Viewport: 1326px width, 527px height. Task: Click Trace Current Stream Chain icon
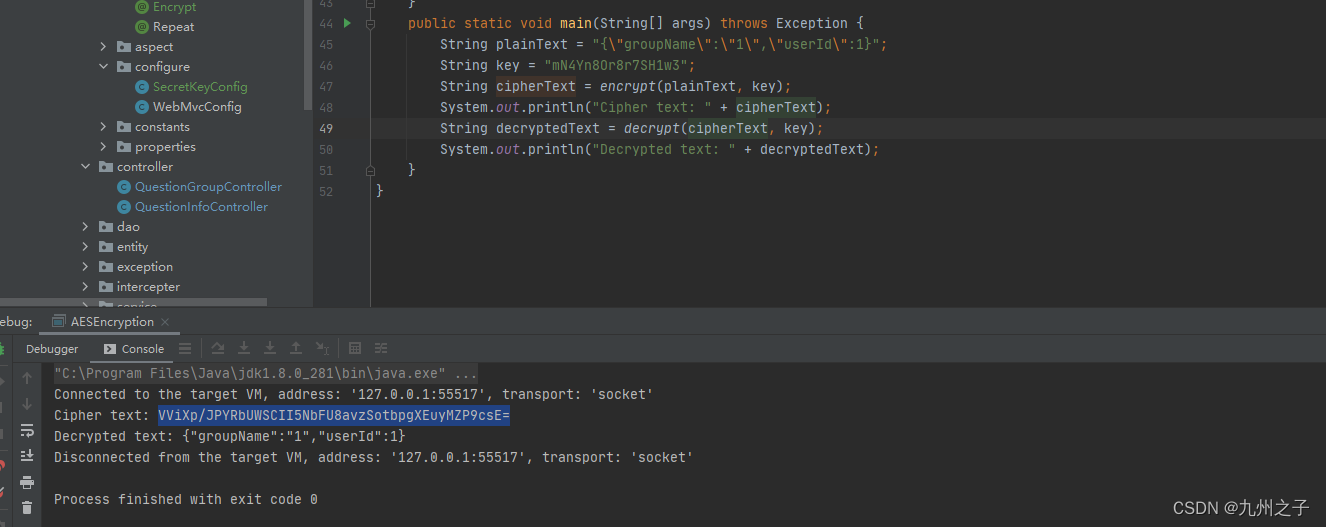[x=381, y=348]
